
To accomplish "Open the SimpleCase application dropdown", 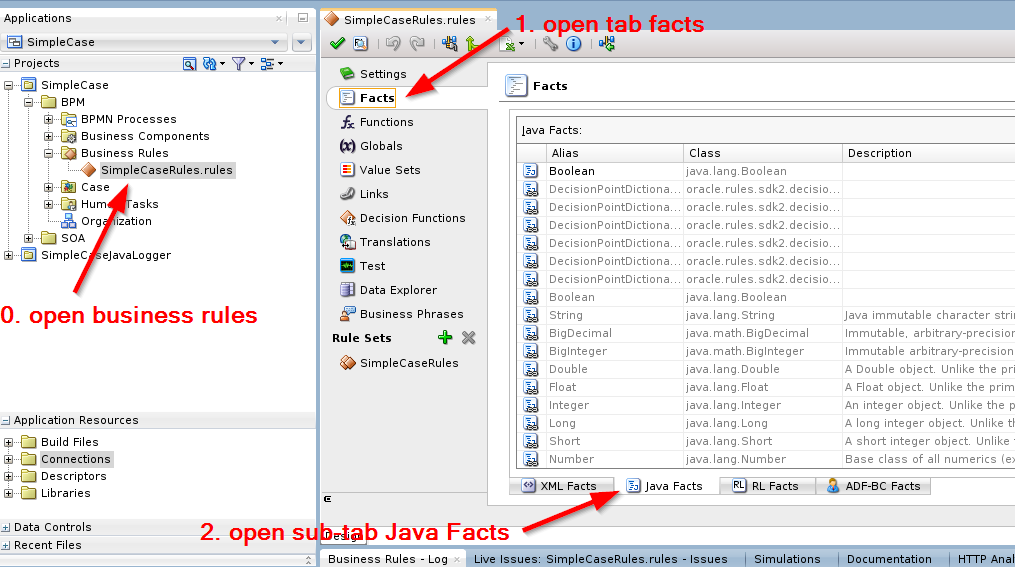I will pos(146,42).
